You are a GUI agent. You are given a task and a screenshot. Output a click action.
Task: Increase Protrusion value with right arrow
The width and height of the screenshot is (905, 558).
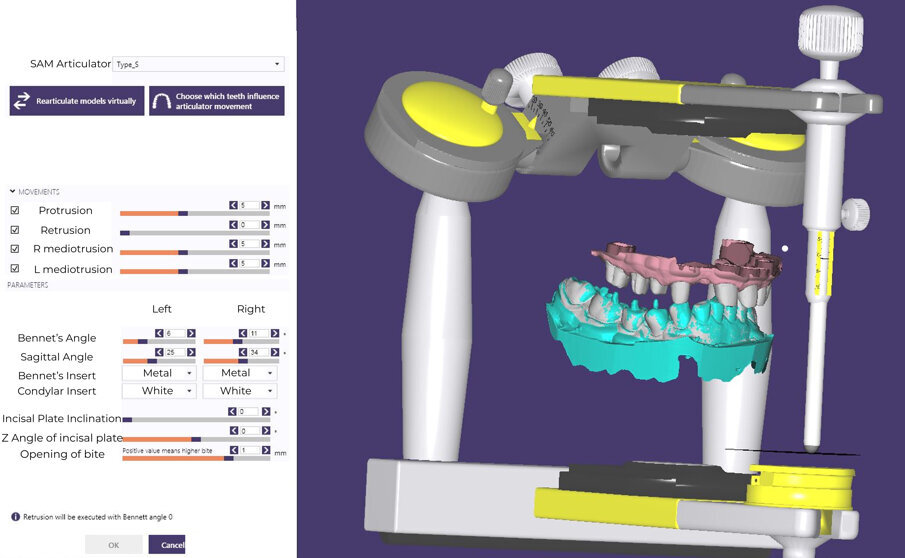(265, 205)
